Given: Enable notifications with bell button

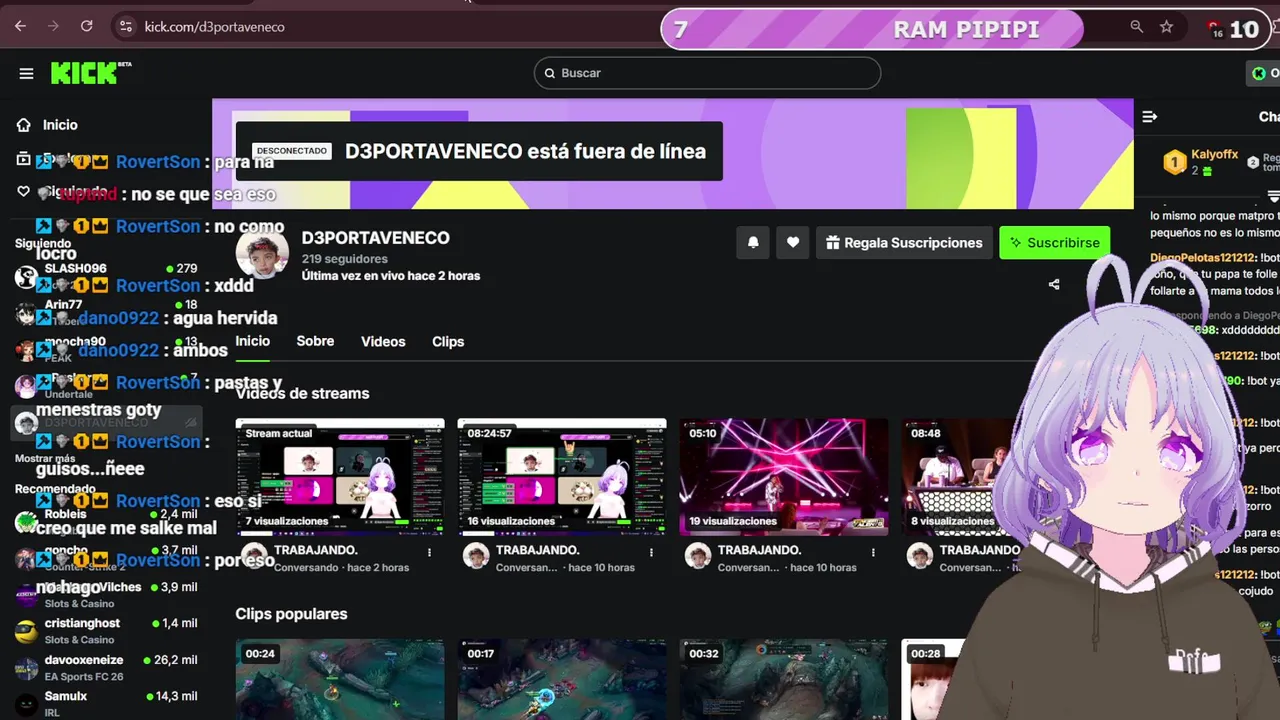Looking at the screenshot, I should tap(753, 242).
